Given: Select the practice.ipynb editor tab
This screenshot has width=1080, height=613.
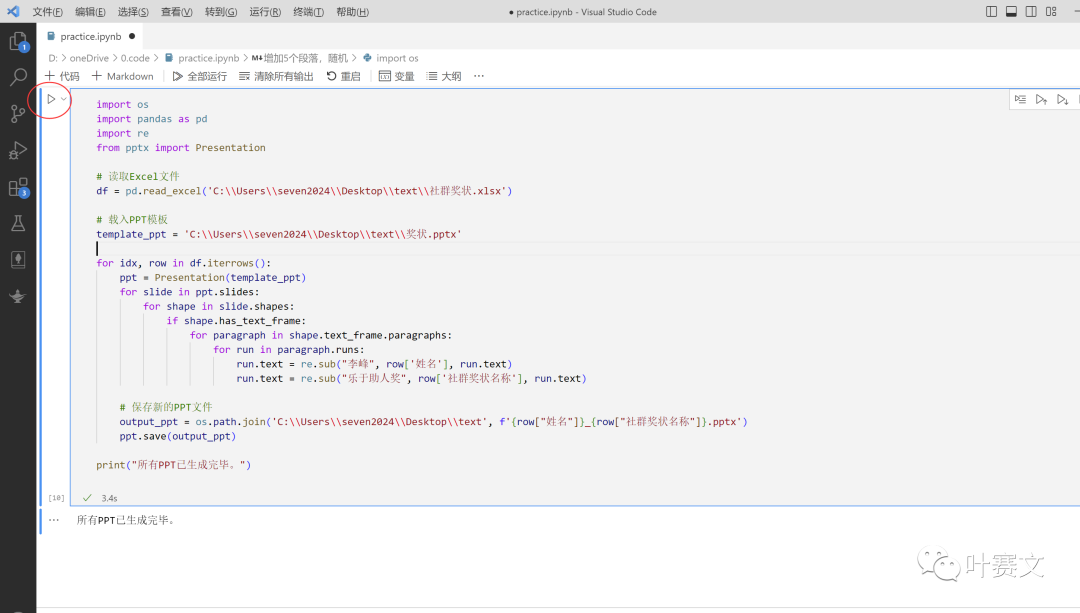Looking at the screenshot, I should [x=91, y=36].
